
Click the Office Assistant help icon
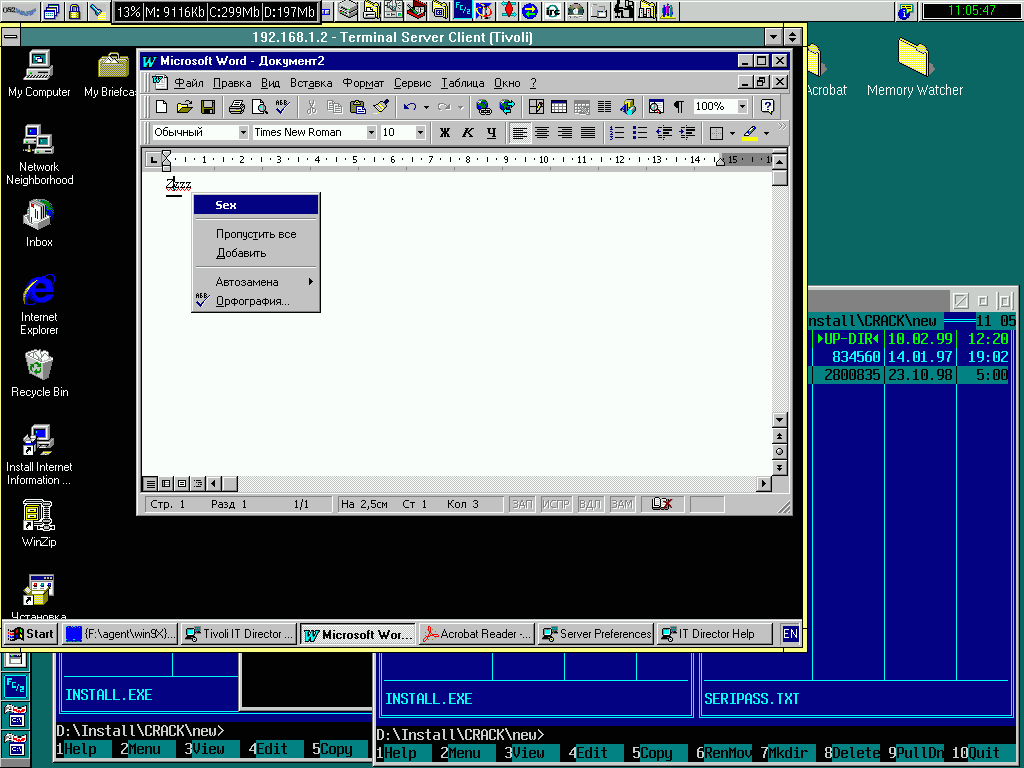(x=767, y=106)
